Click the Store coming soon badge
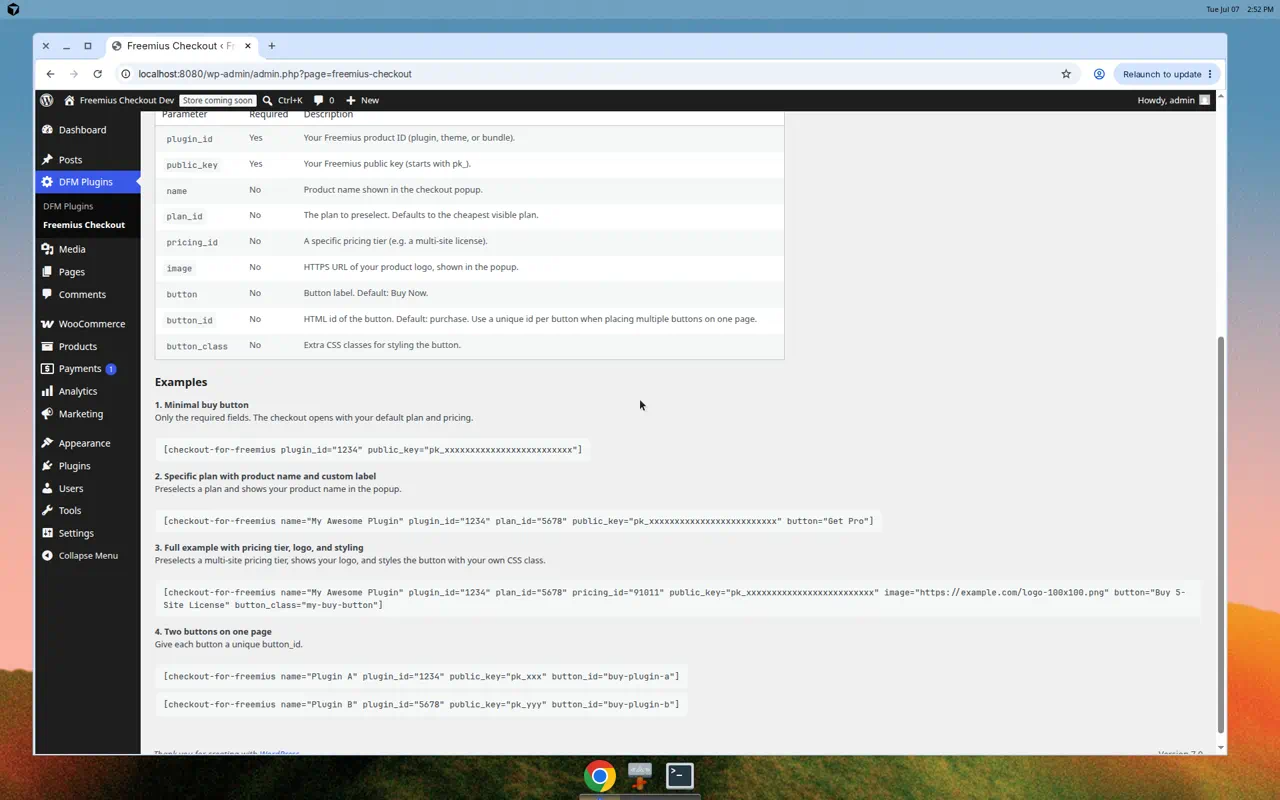1280x800 pixels. pyautogui.click(x=218, y=100)
